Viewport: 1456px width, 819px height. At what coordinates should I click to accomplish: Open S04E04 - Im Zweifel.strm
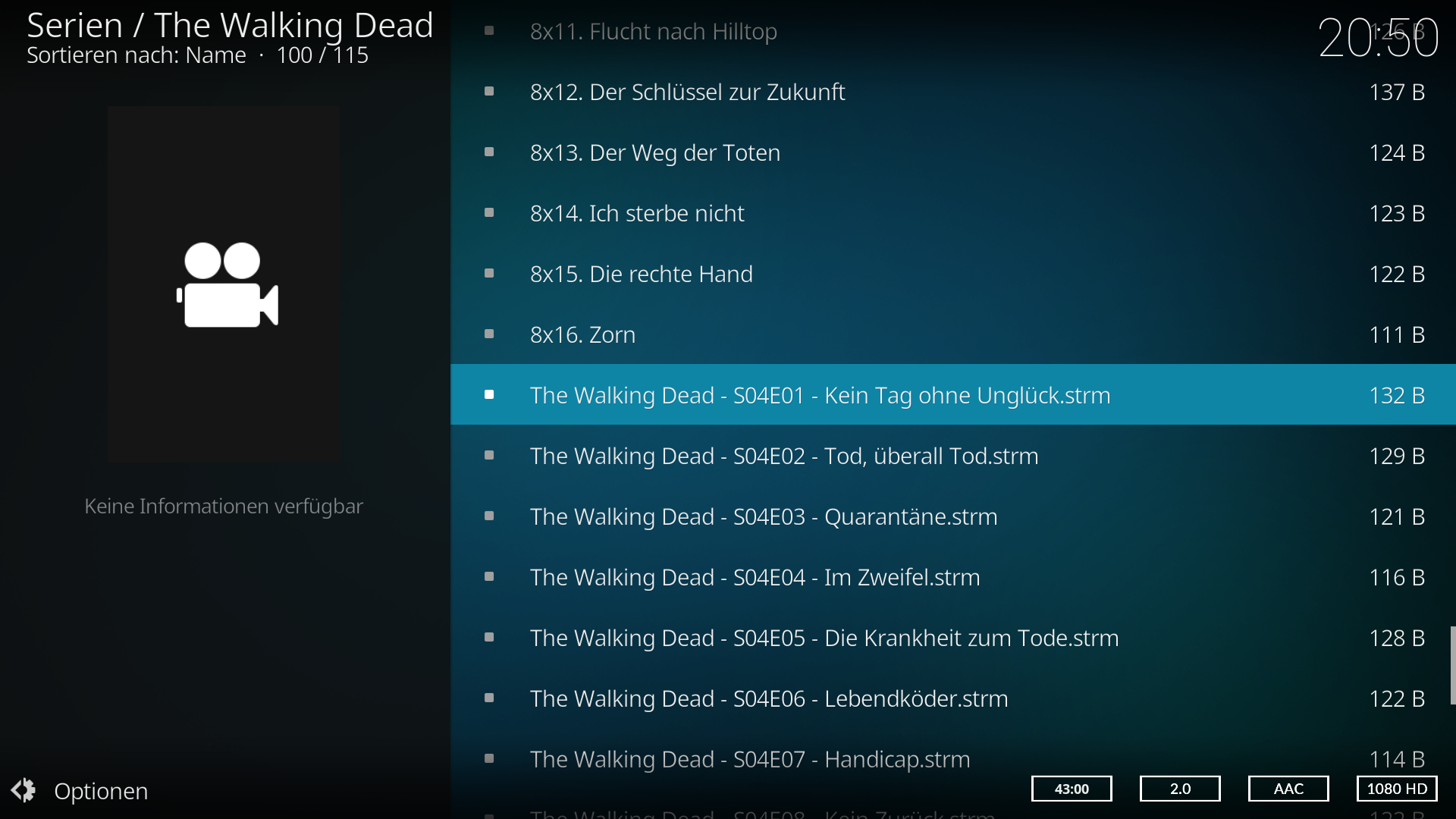[x=952, y=577]
